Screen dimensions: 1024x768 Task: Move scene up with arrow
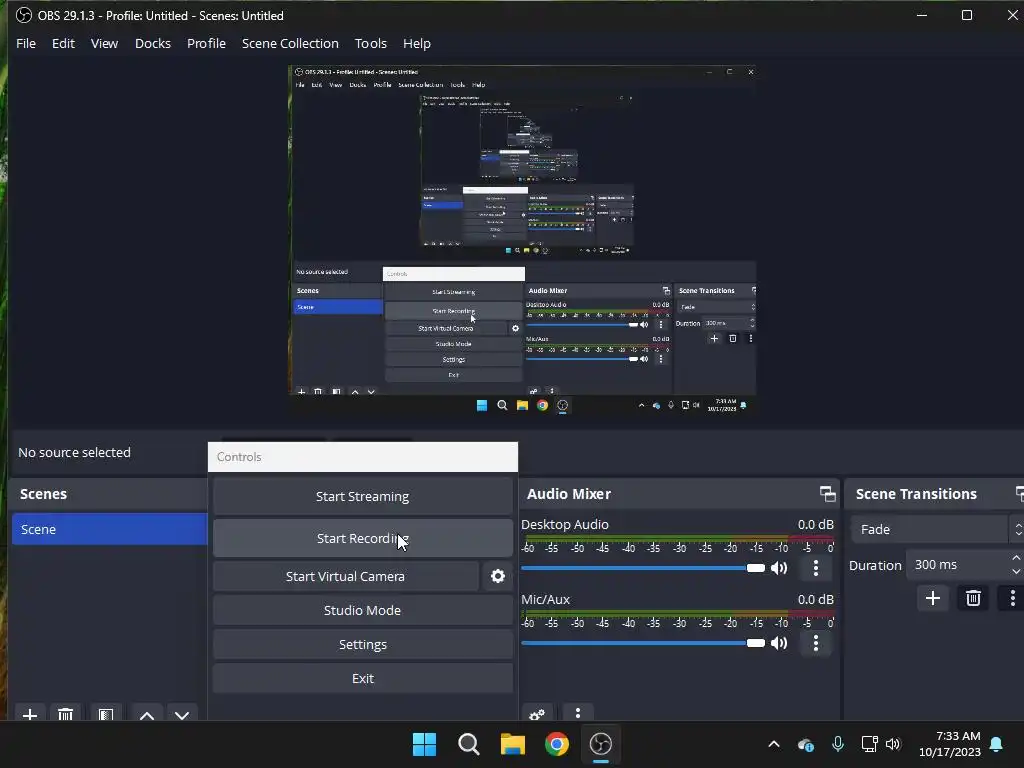point(147,714)
